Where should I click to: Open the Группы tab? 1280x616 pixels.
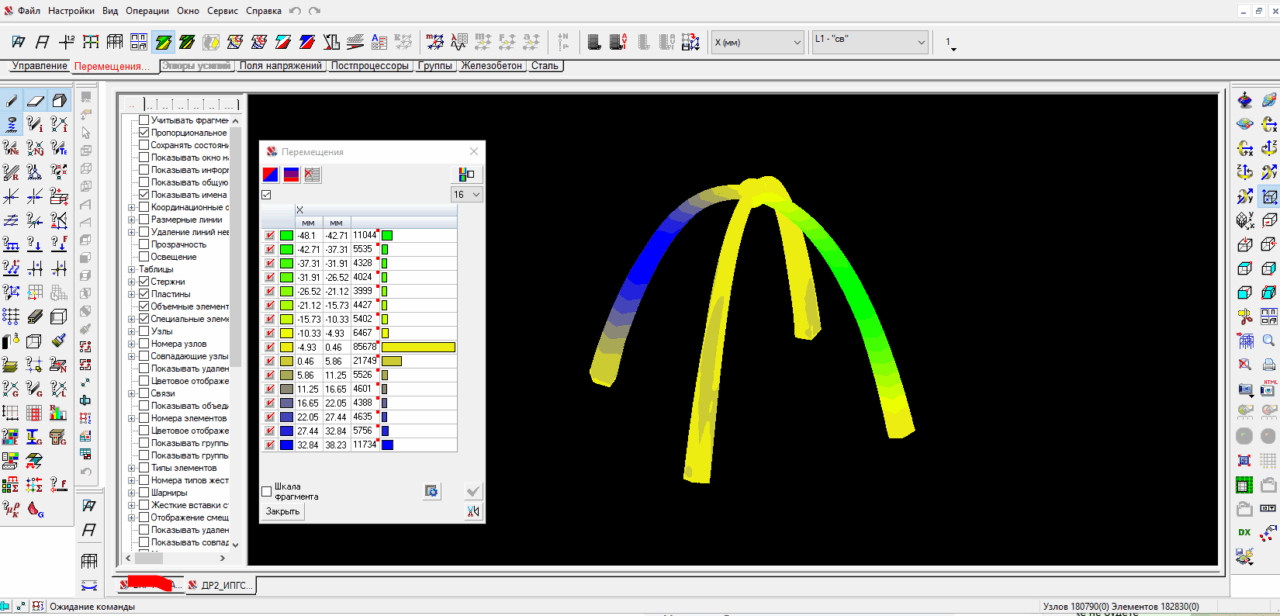(436, 66)
